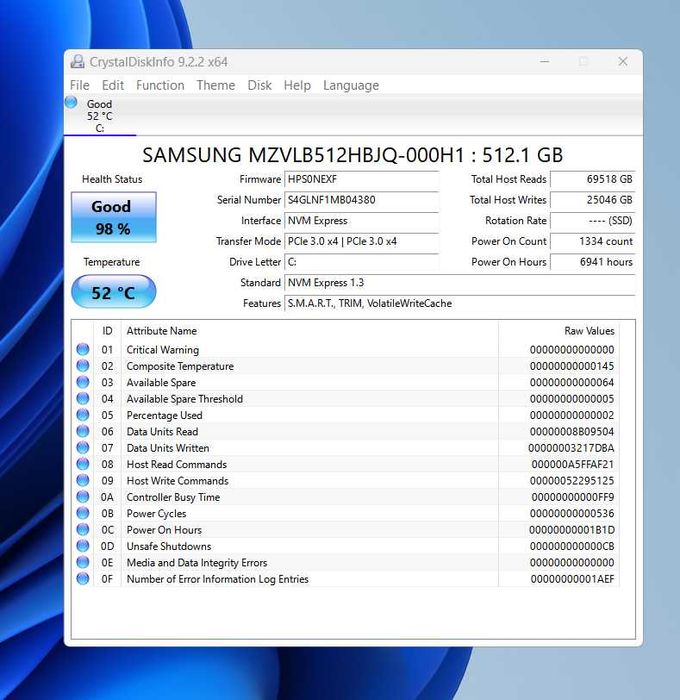The image size is (680, 700).
Task: Click the Transfer Mode field PCIe 3.0 x4
Action: click(362, 242)
